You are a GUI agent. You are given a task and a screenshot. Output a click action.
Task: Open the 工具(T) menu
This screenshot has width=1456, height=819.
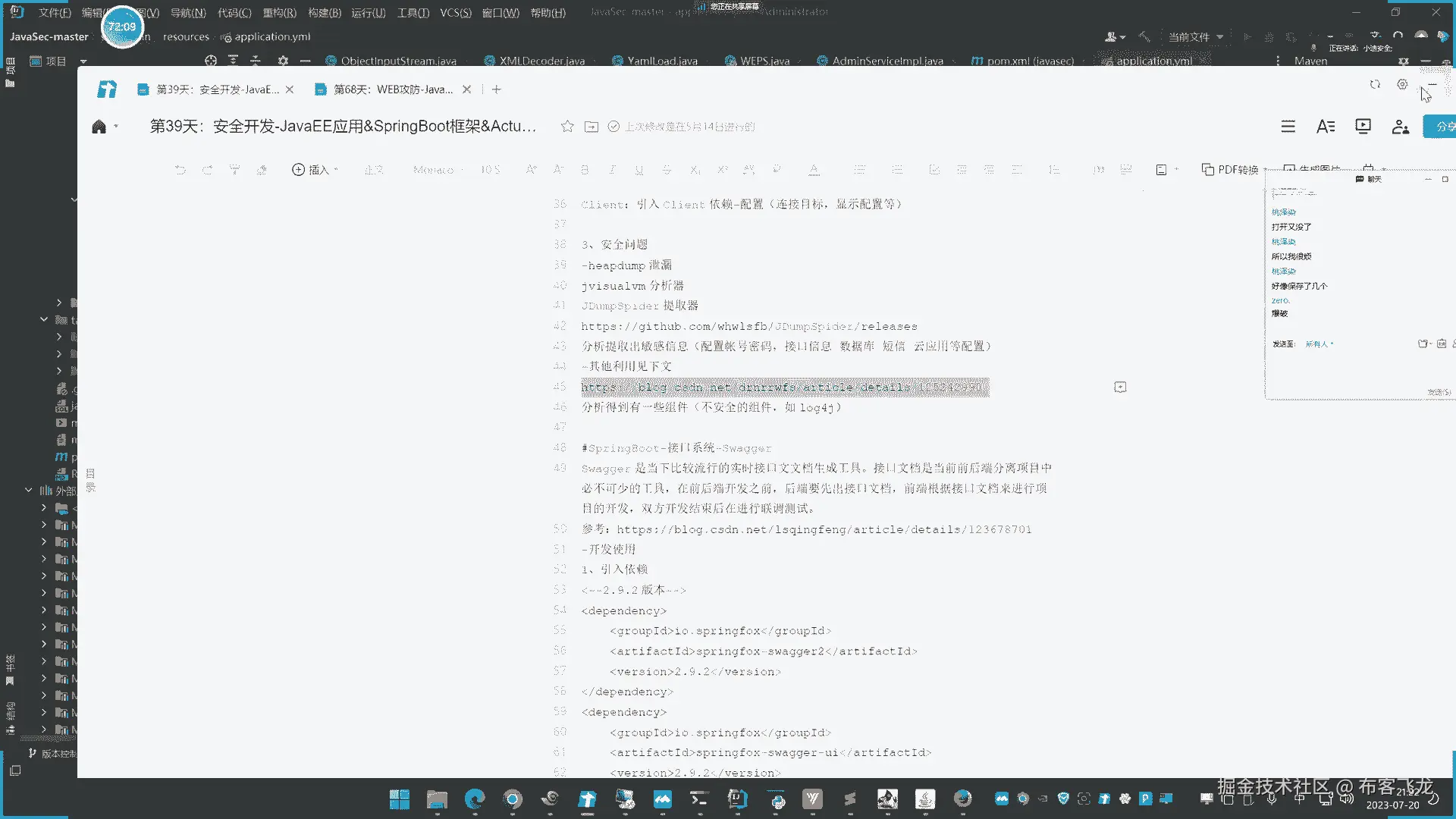point(413,13)
